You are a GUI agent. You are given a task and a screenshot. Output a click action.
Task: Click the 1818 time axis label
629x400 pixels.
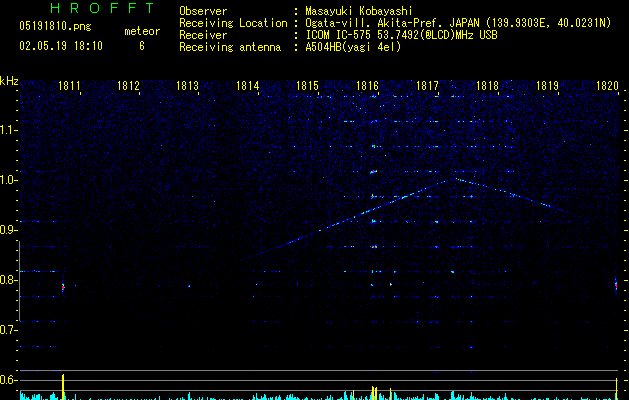tap(487, 86)
